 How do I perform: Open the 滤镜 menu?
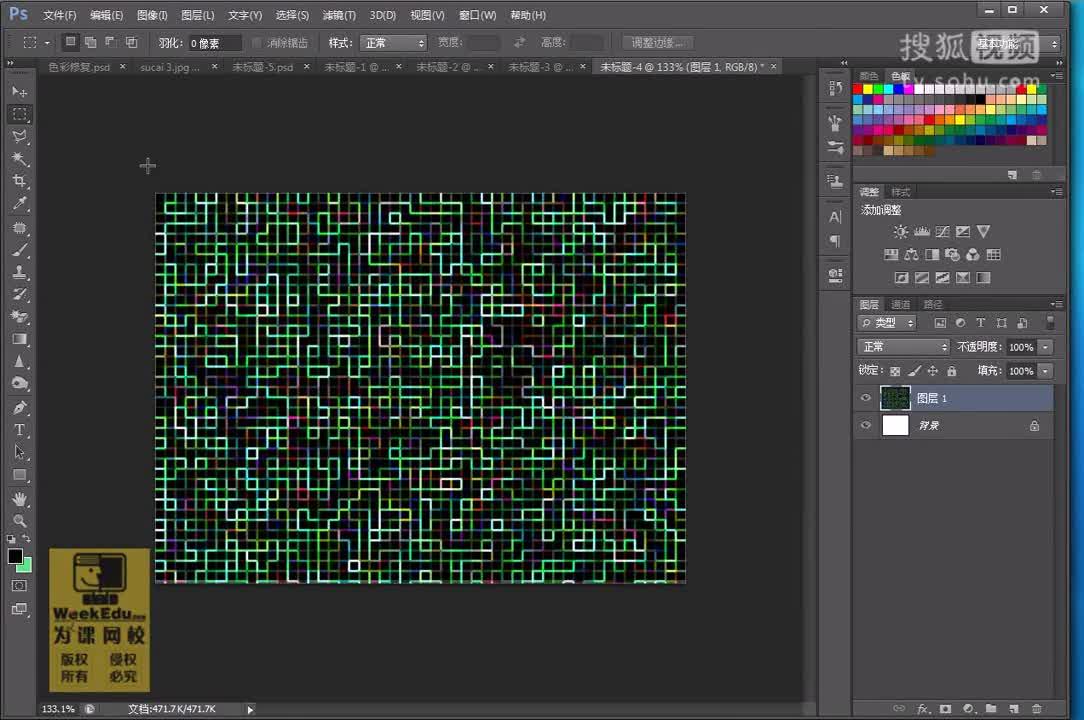click(339, 15)
